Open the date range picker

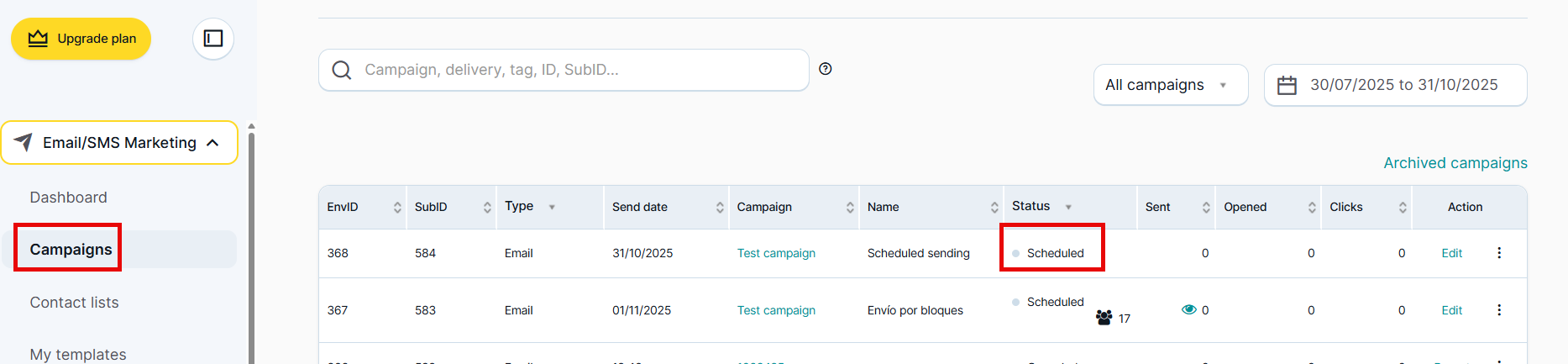(x=1395, y=85)
